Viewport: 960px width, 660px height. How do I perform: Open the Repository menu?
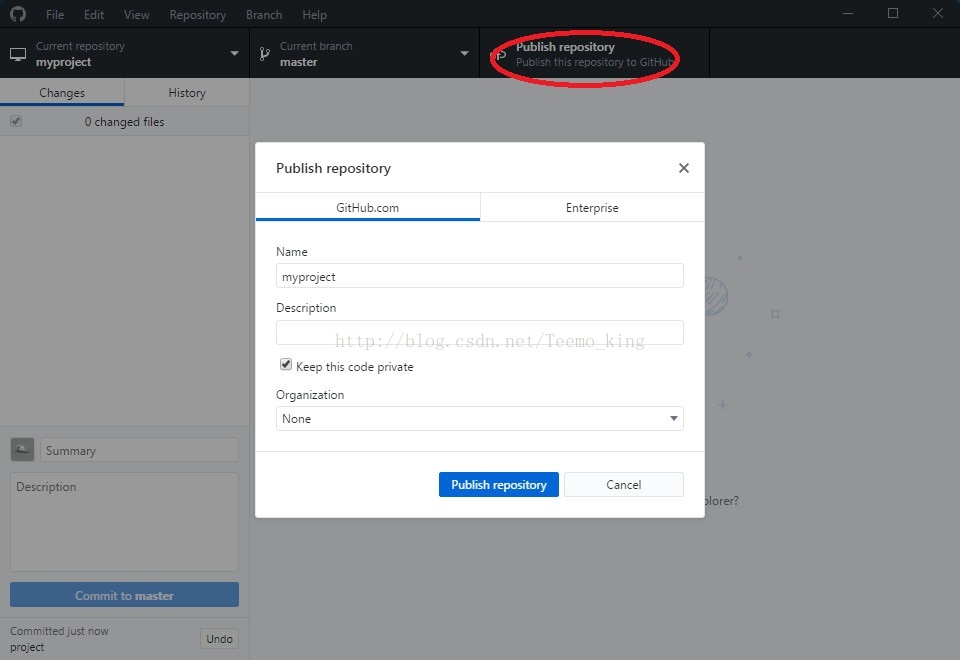click(x=197, y=14)
